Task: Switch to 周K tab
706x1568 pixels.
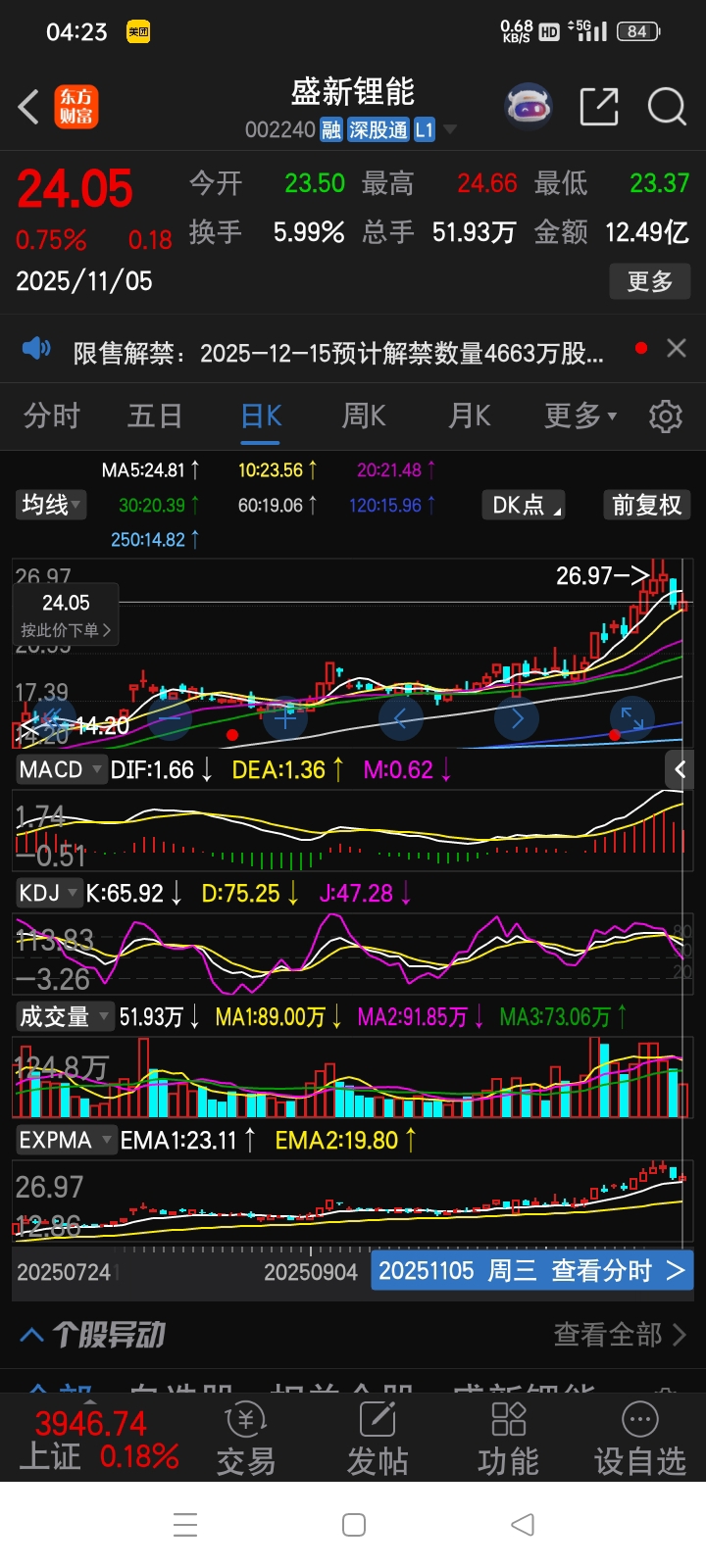Action: pos(364,416)
